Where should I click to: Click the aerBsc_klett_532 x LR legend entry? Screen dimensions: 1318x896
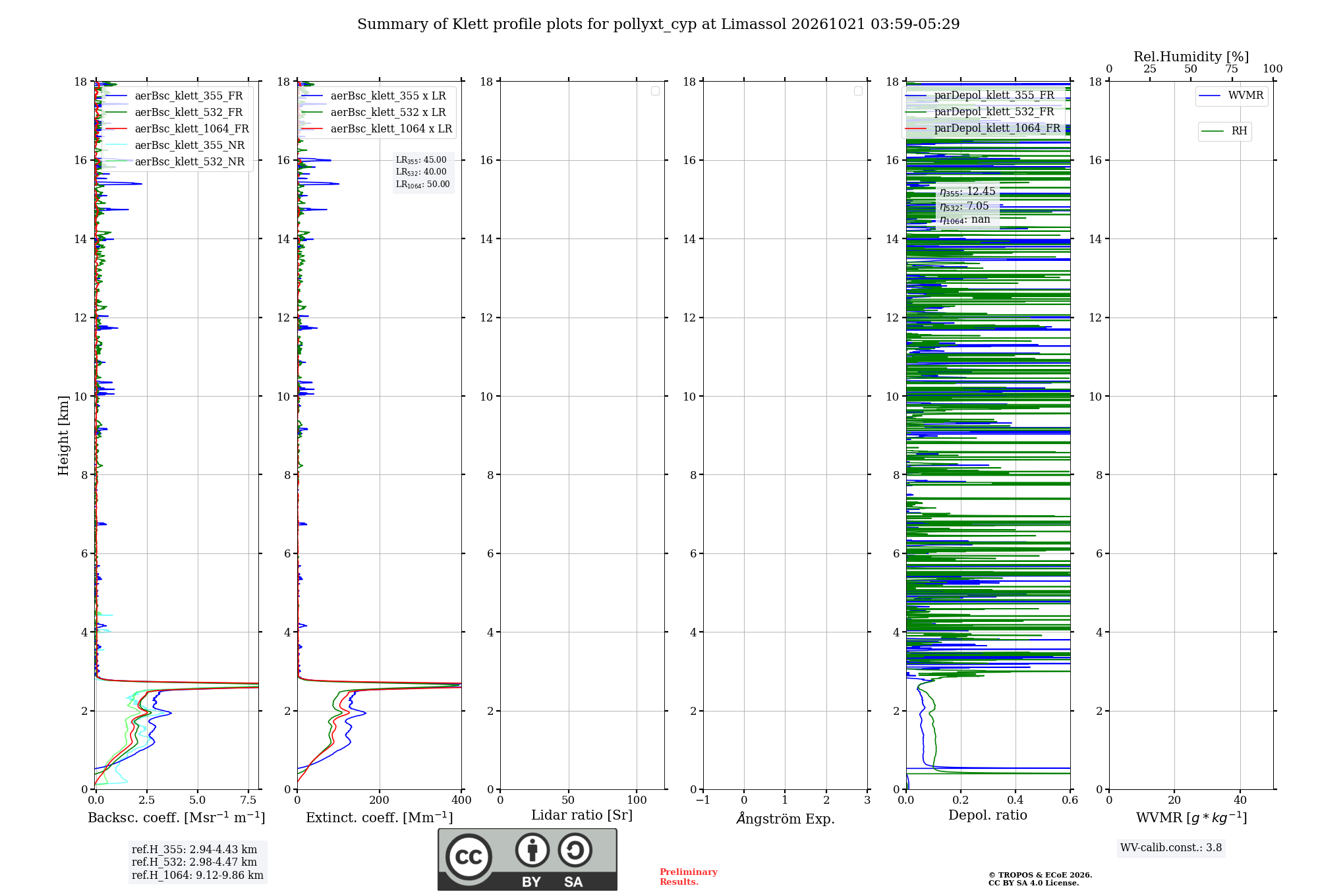point(374,113)
